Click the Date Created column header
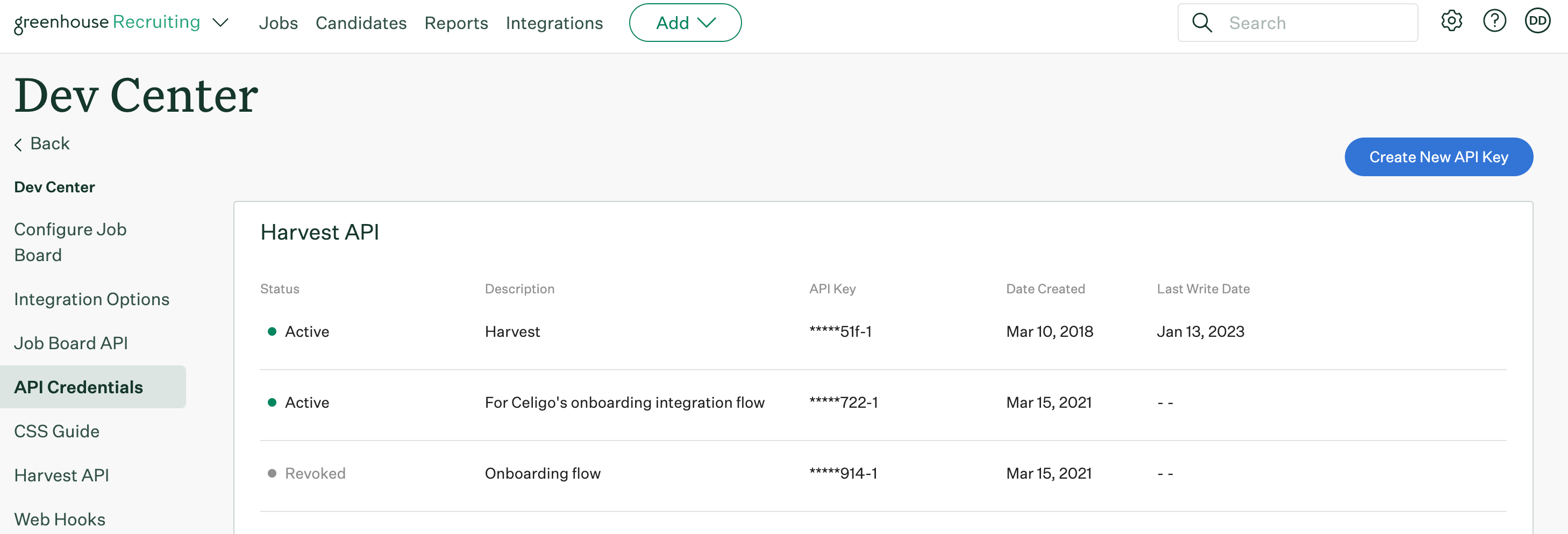This screenshot has height=534, width=1568. pos(1045,289)
